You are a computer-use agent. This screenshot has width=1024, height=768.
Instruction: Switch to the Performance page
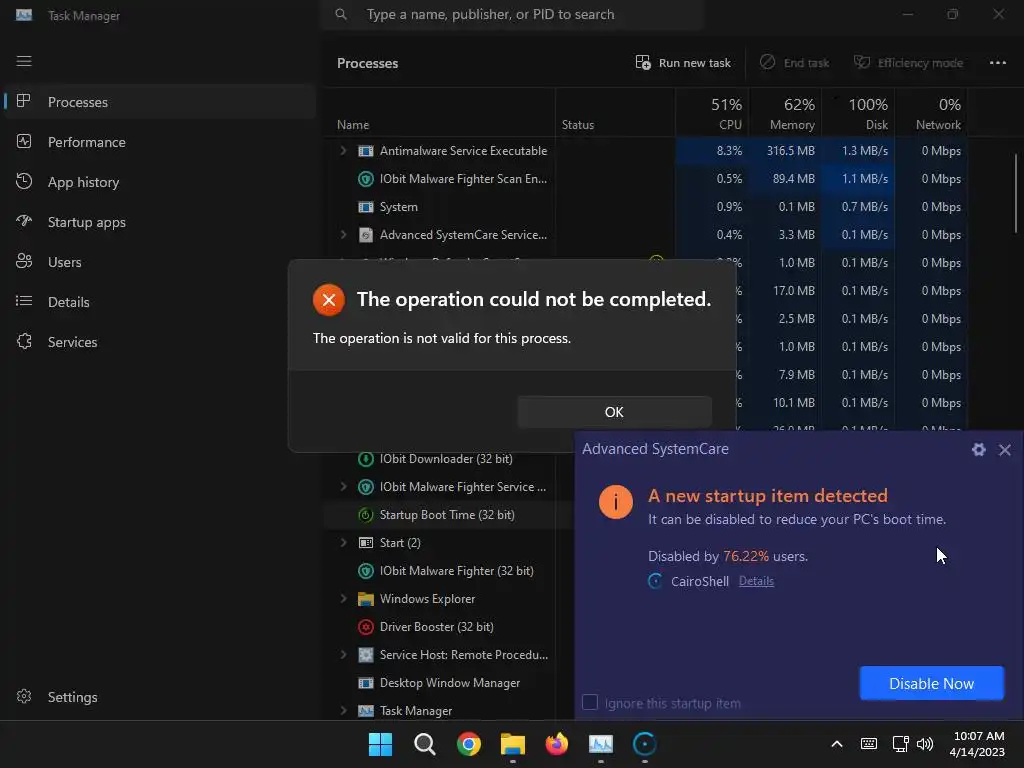[160, 142]
